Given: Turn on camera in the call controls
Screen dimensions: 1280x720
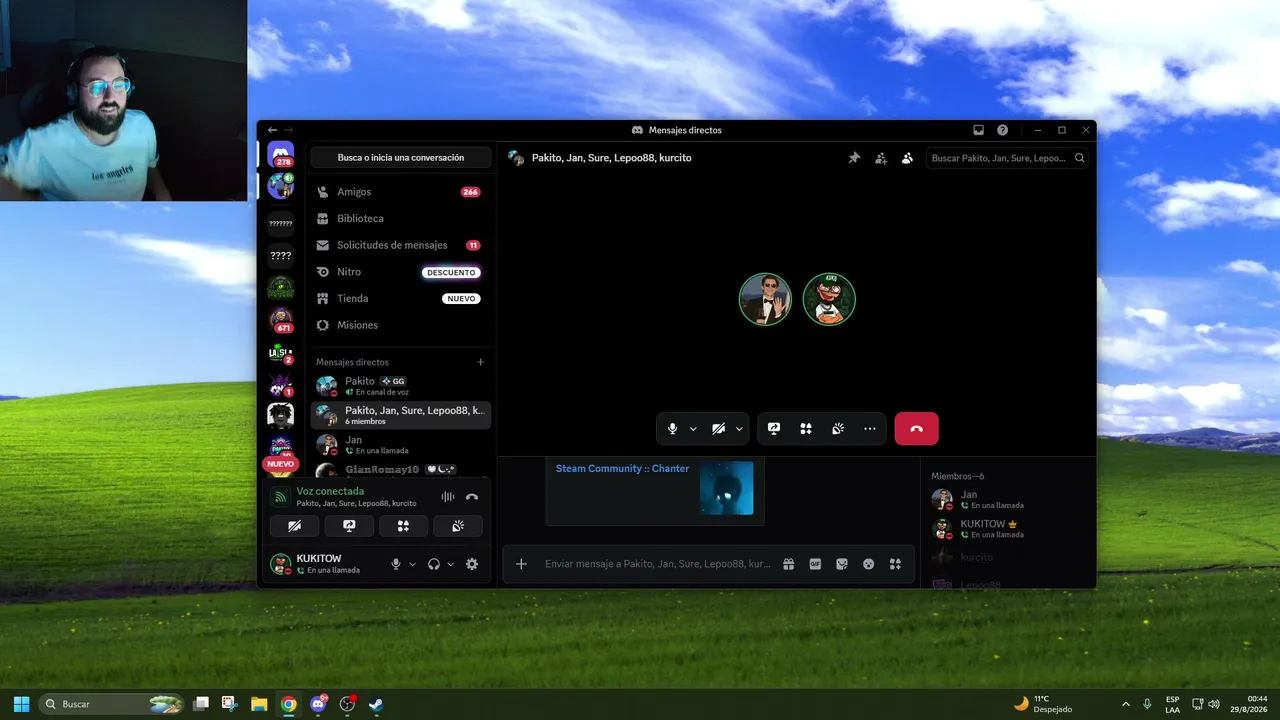Looking at the screenshot, I should point(718,428).
